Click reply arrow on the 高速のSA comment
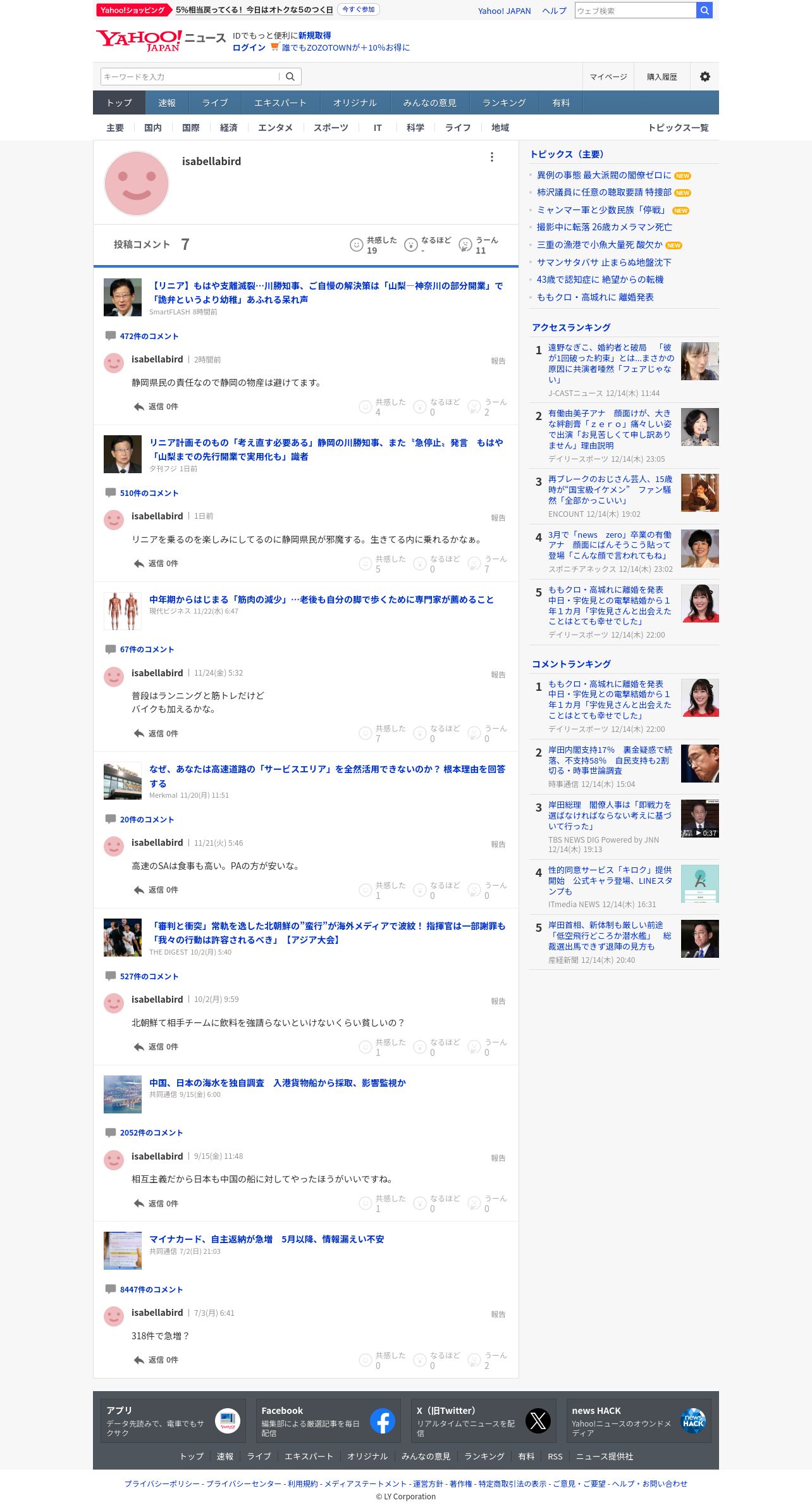Screen dimensions: 812x1505 pyautogui.click(x=139, y=890)
